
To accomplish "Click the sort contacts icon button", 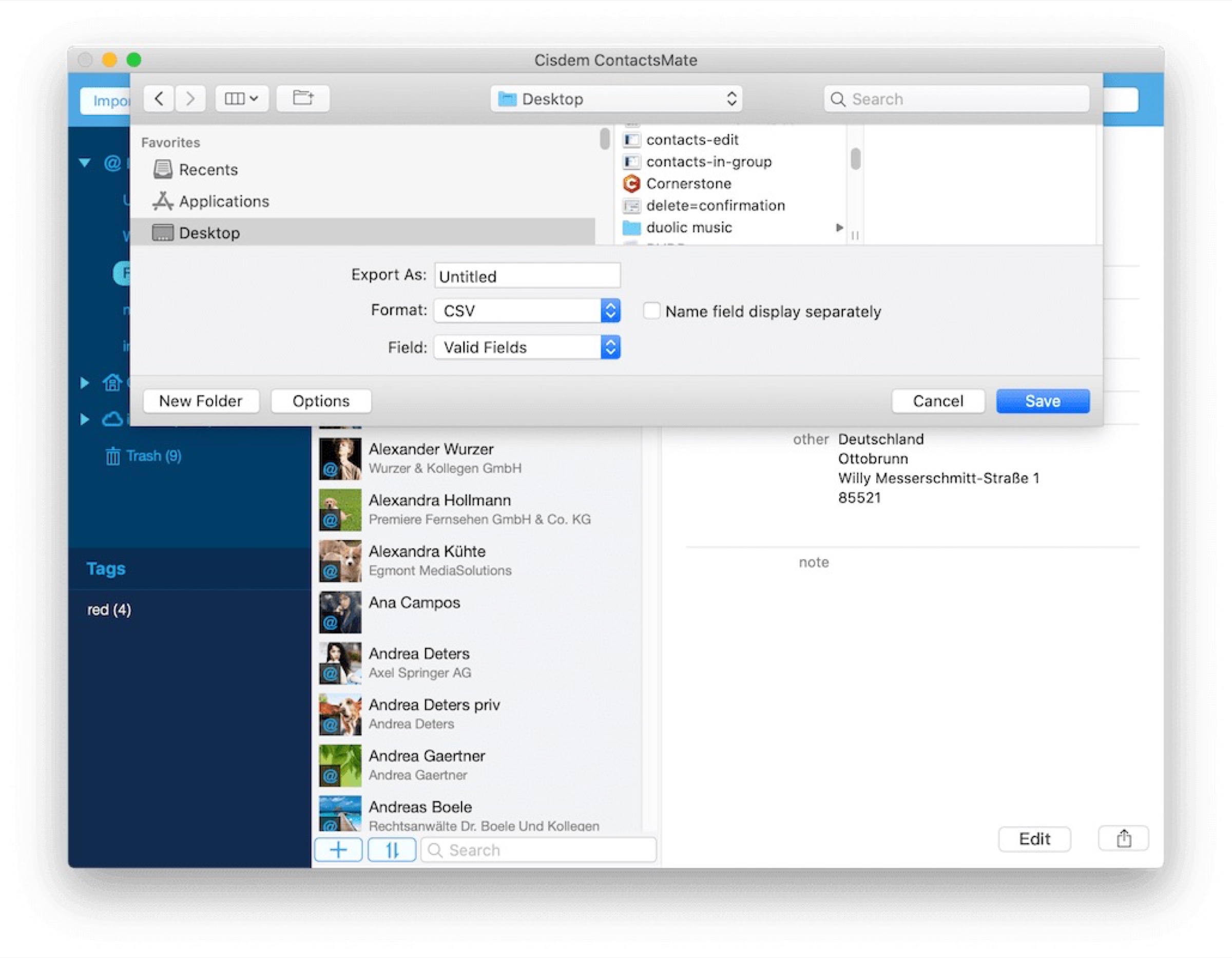I will 392,850.
